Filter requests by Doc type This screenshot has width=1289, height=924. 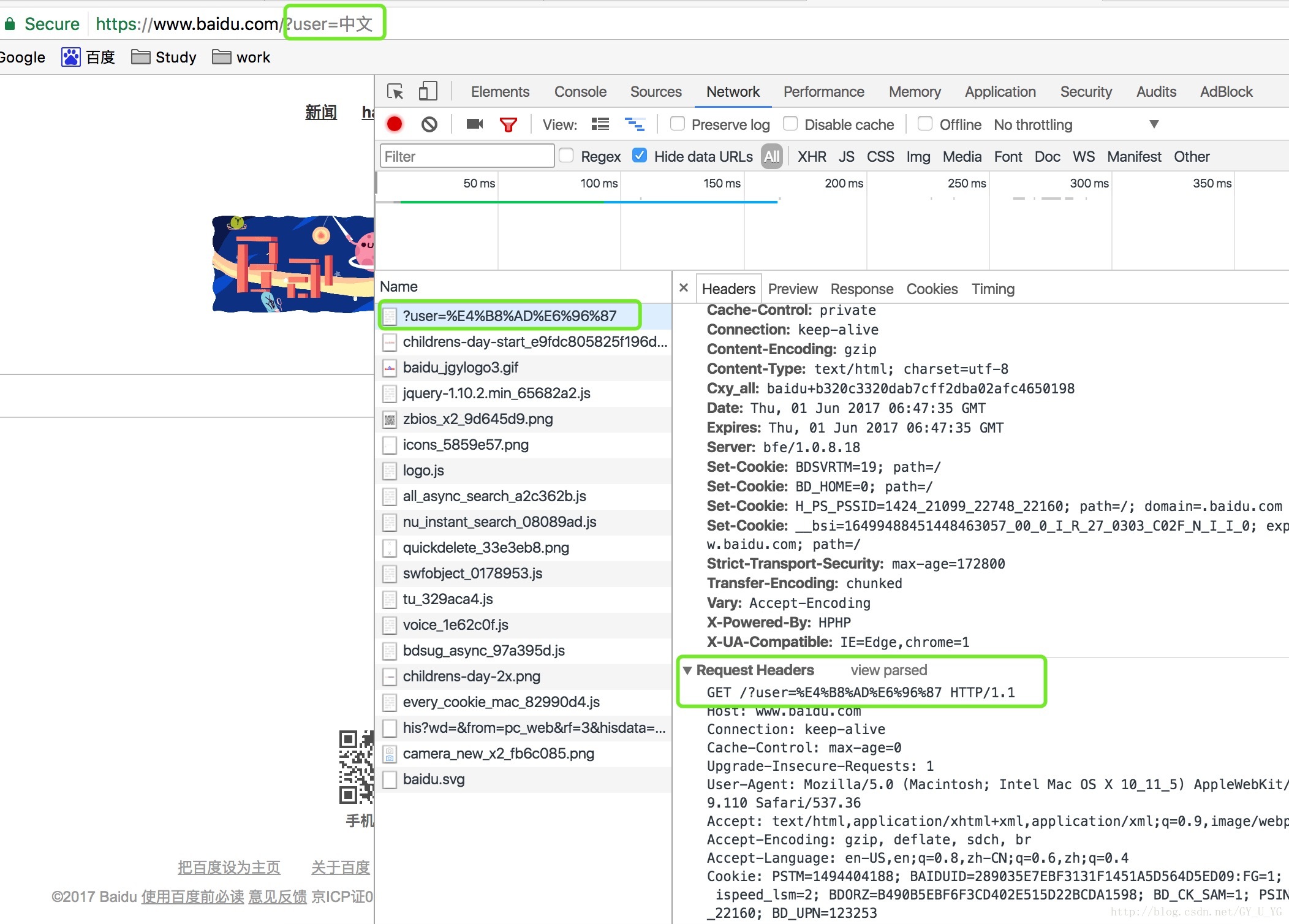(1047, 157)
